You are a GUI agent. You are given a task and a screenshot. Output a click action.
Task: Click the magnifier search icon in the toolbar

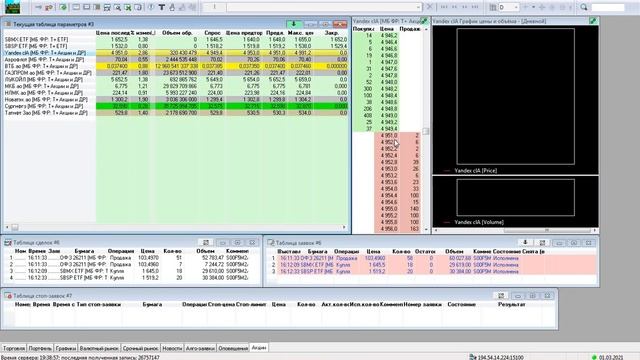pos(584,7)
